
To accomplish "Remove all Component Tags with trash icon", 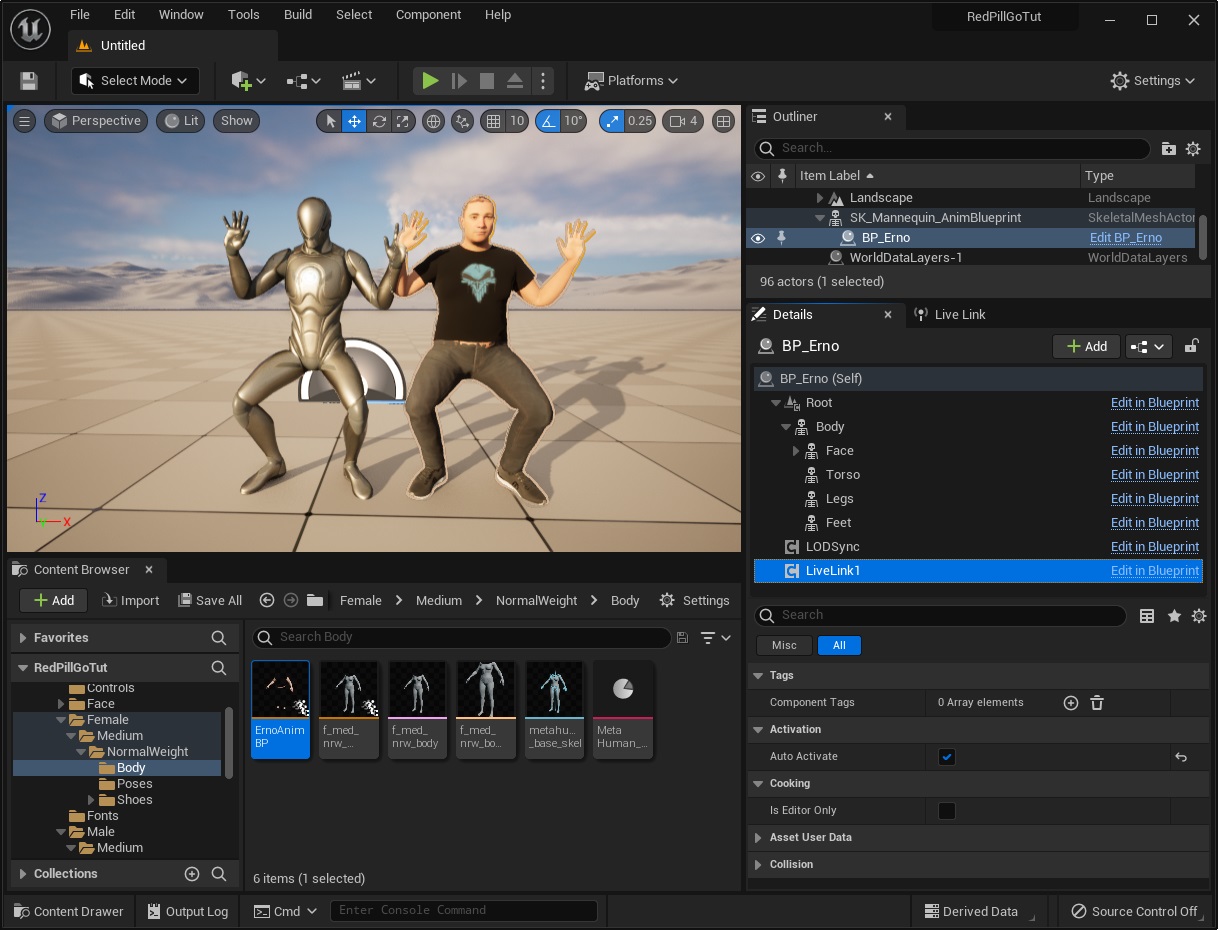I will pyautogui.click(x=1096, y=703).
